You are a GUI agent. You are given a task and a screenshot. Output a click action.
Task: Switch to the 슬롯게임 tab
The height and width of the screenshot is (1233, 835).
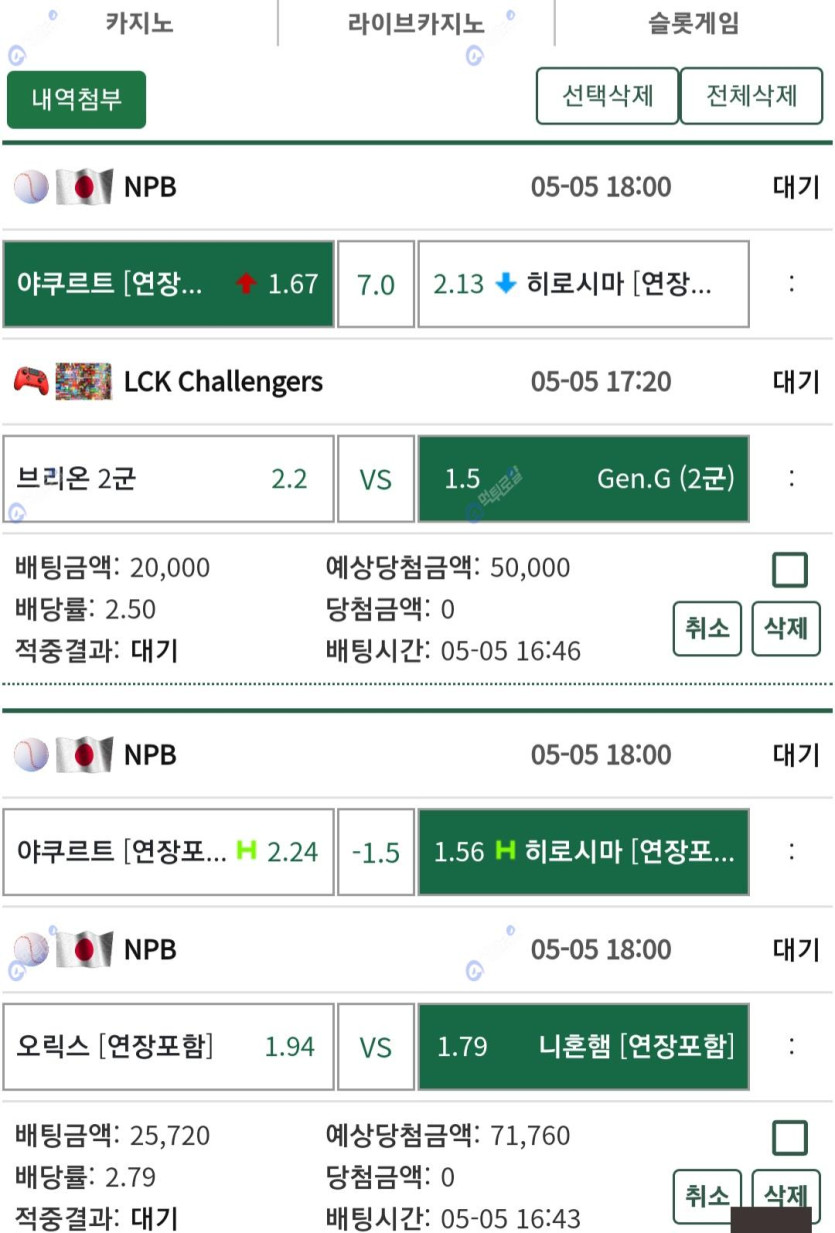coord(694,23)
